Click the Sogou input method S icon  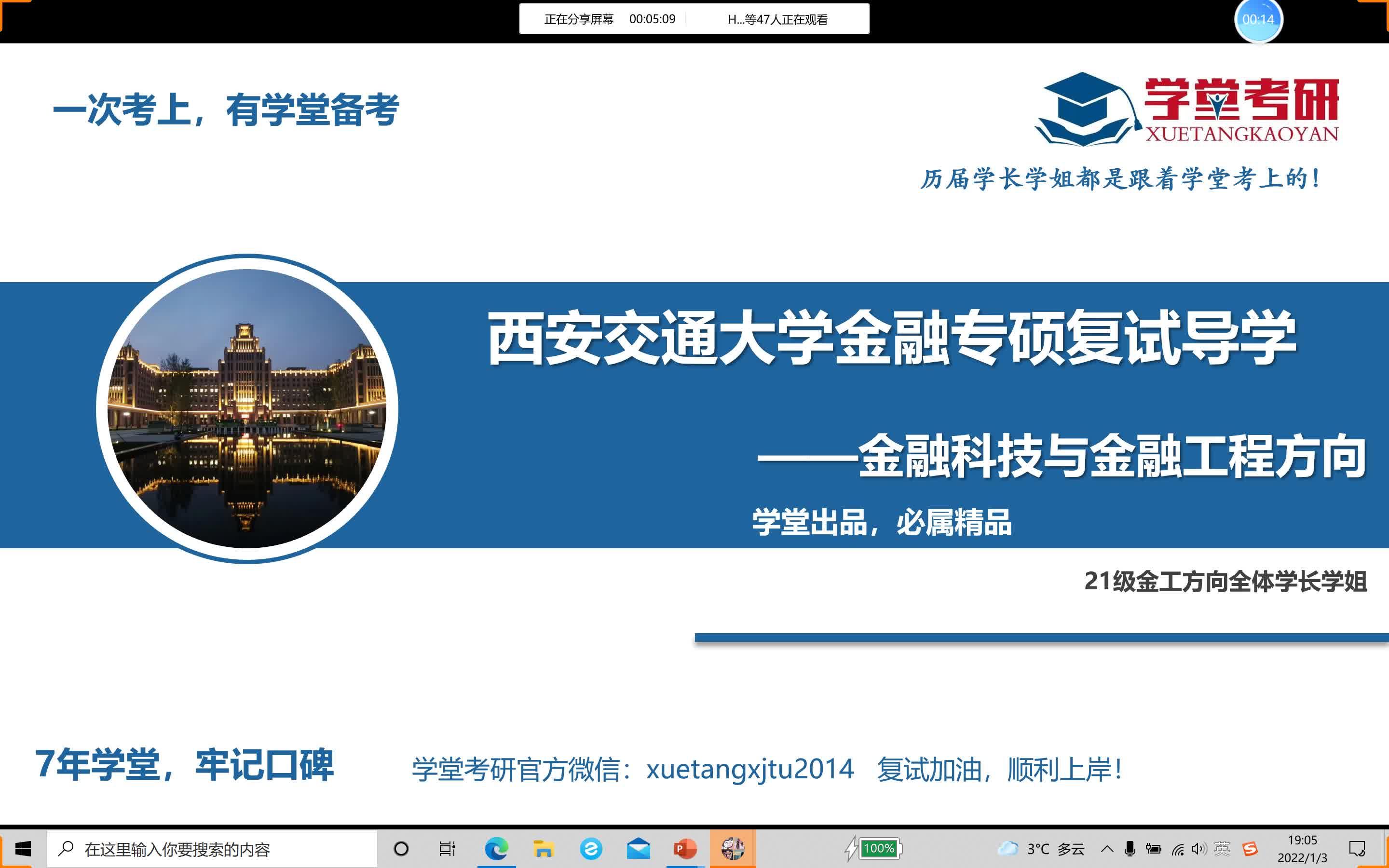coord(1249,849)
